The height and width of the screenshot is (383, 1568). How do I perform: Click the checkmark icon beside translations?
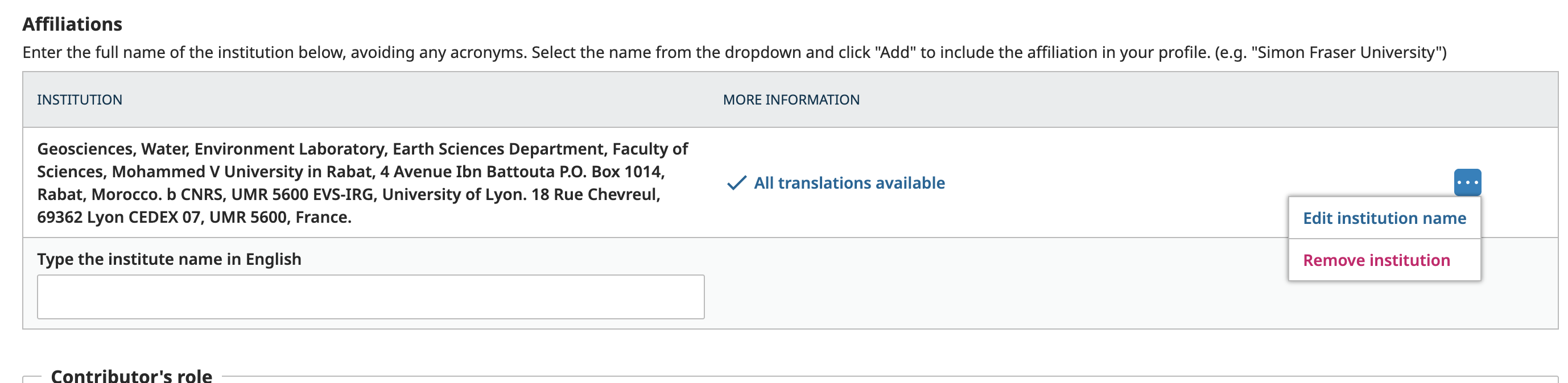(x=737, y=183)
